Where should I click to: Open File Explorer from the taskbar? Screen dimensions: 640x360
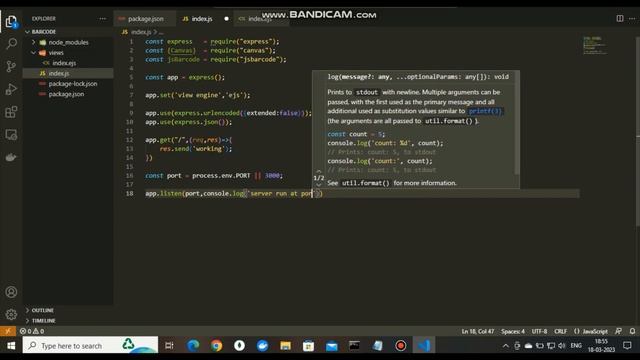[x=285, y=346]
